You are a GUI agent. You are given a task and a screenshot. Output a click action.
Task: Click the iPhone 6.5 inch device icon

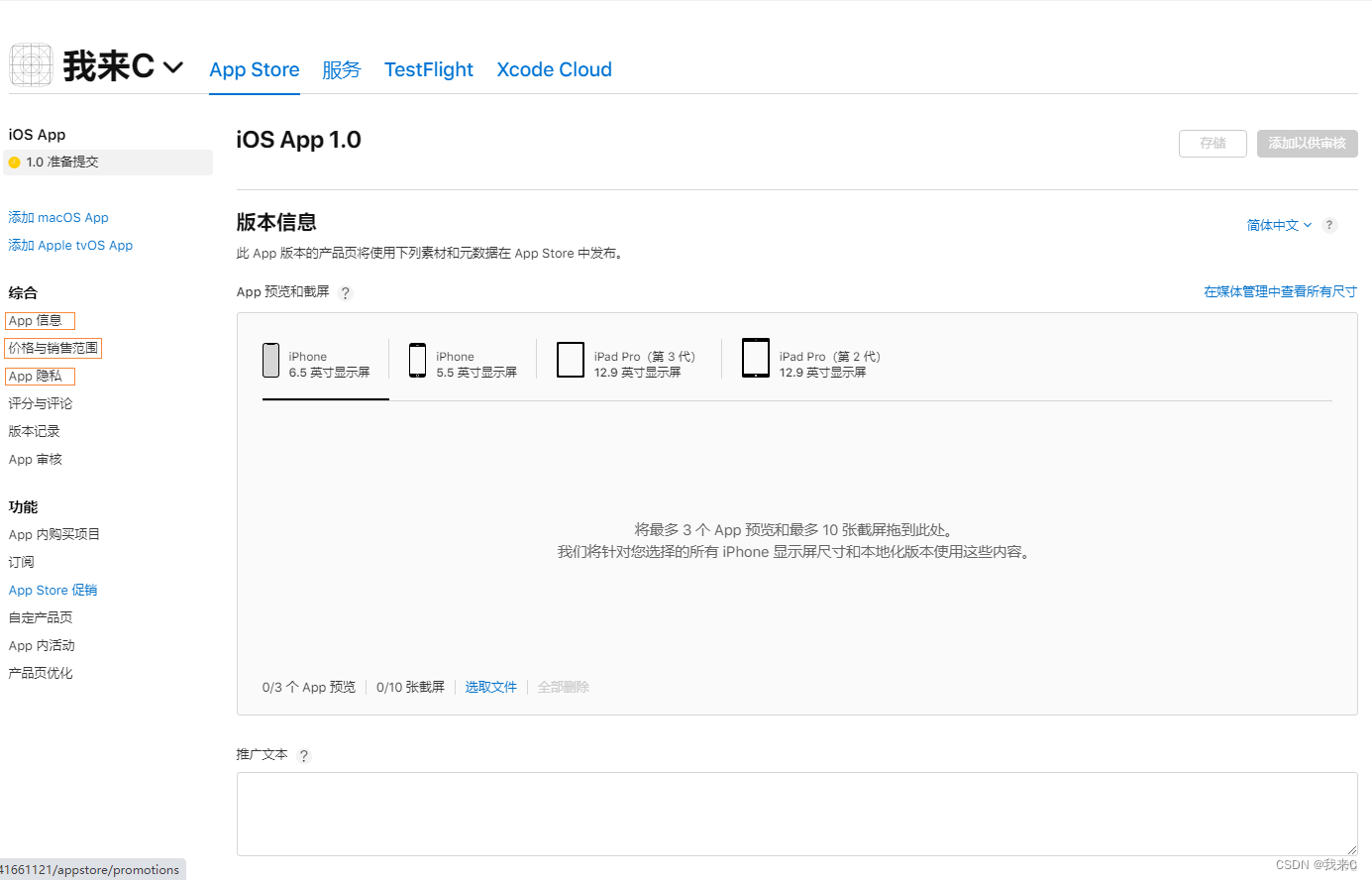[x=270, y=361]
